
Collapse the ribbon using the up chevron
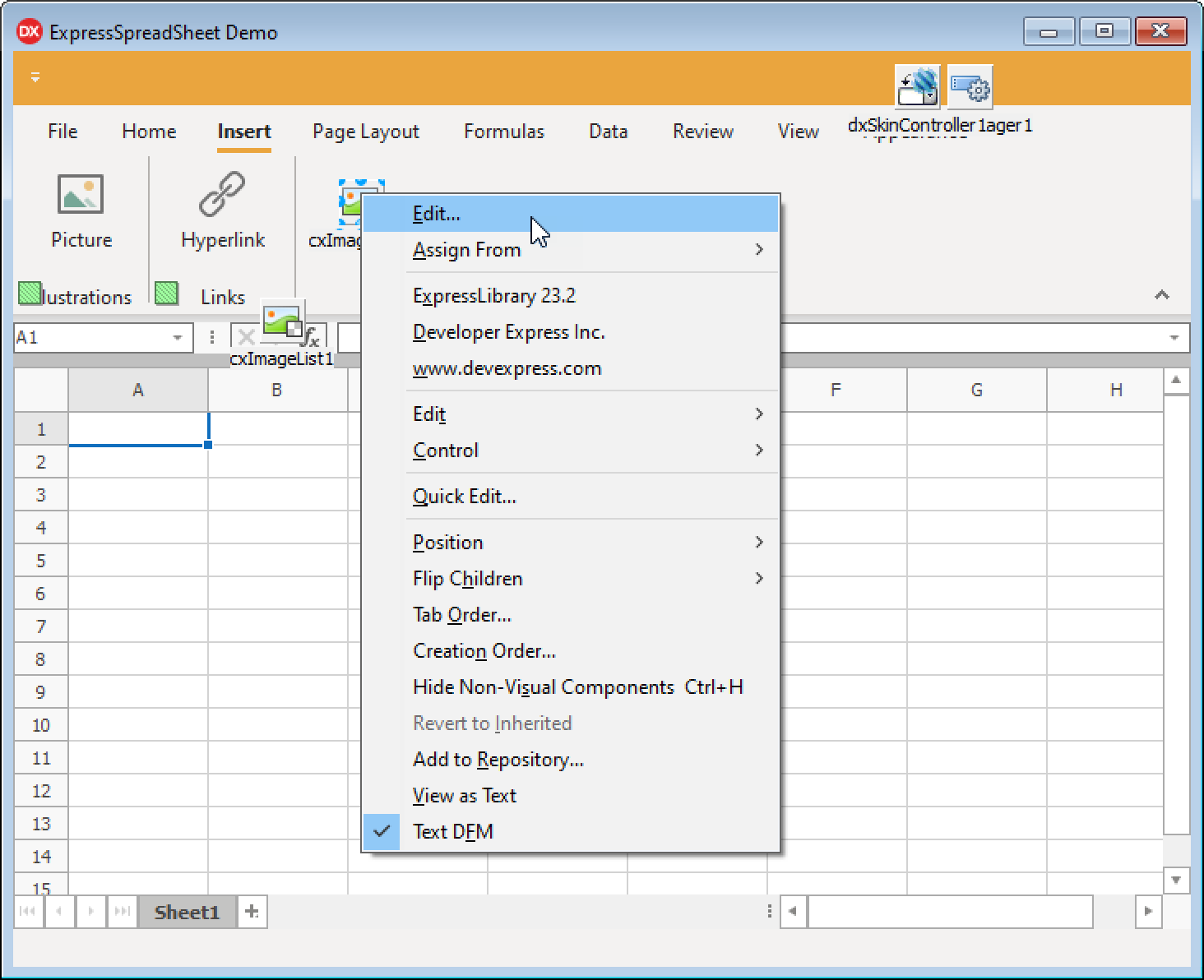coord(1161,295)
